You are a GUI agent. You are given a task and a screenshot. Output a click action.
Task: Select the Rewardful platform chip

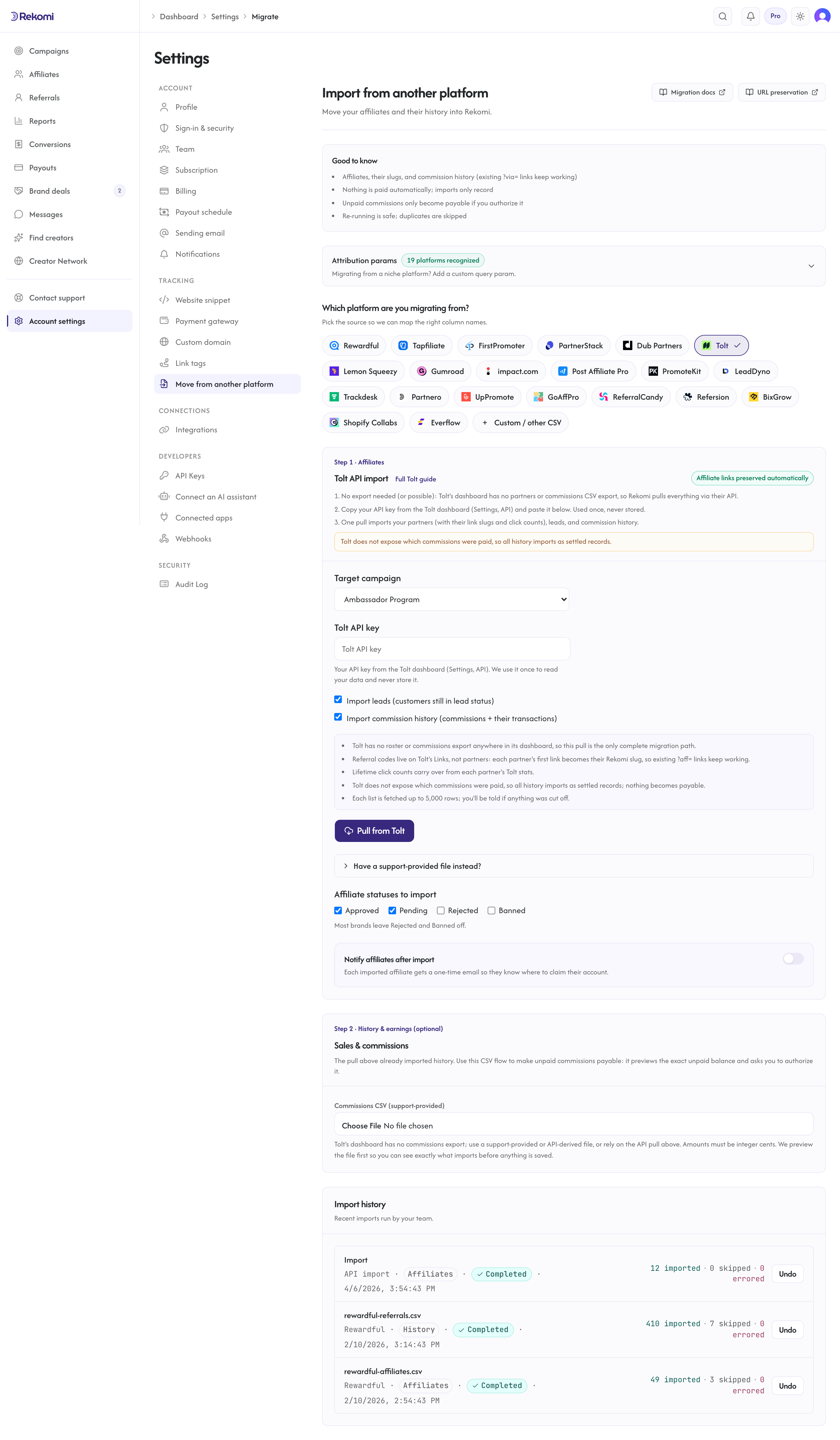[354, 346]
